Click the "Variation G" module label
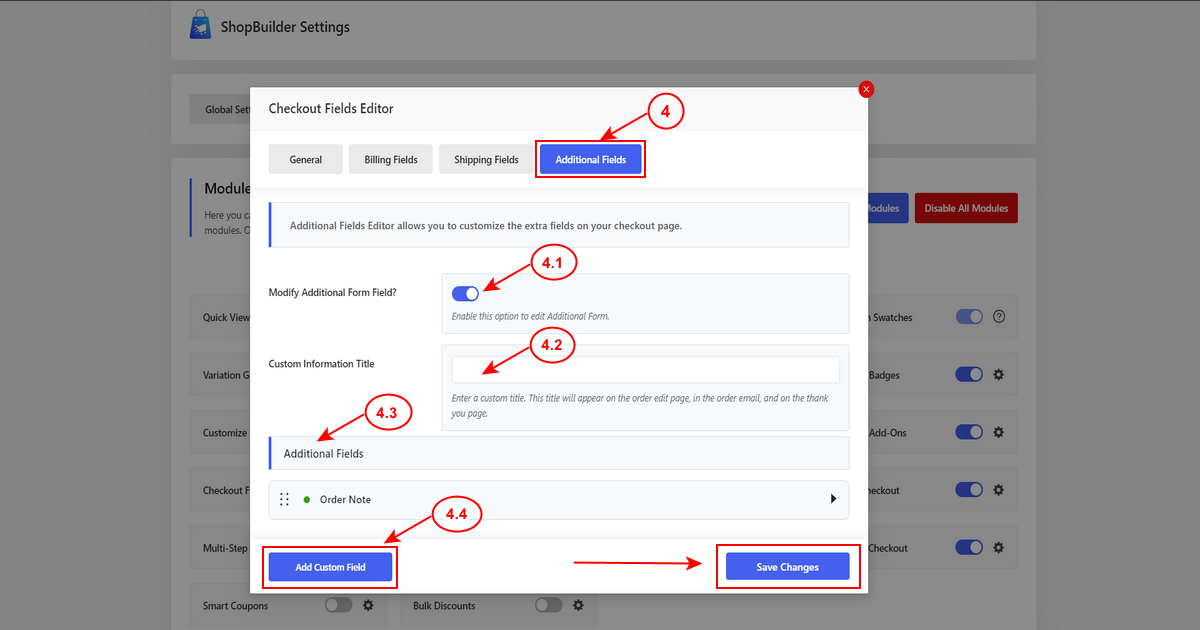 [x=226, y=375]
